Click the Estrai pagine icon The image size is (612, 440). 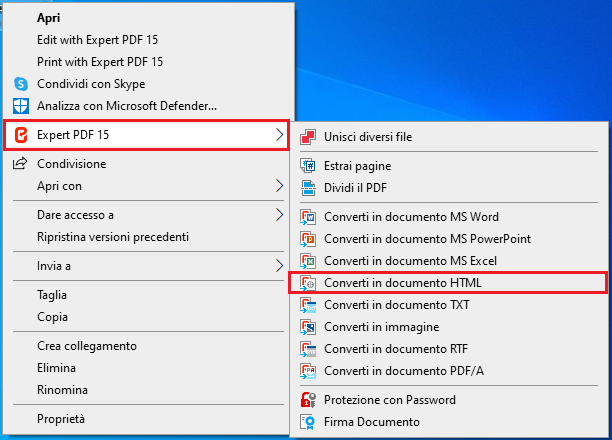[308, 166]
